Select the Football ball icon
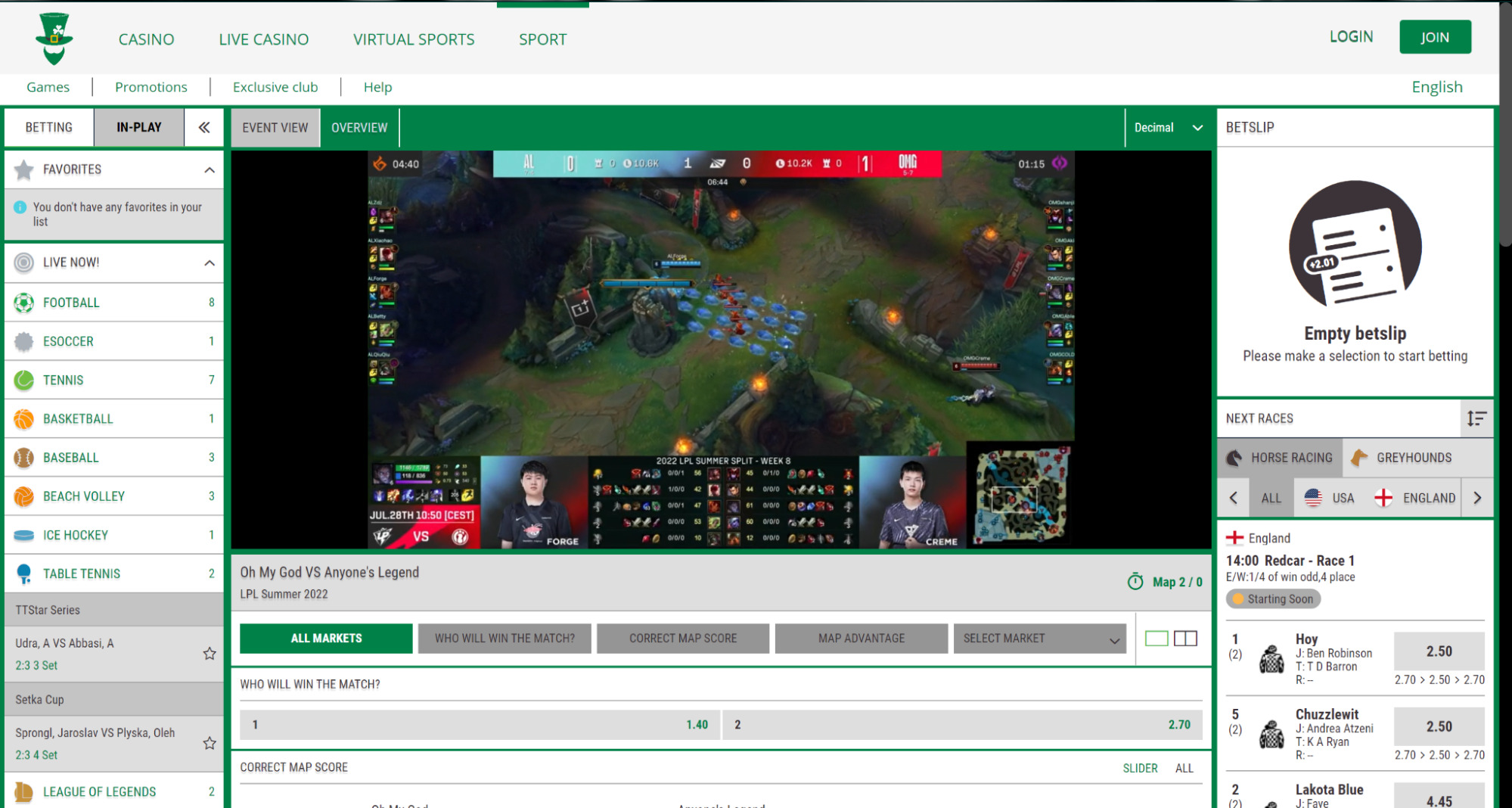The height and width of the screenshot is (808, 1512). 24,303
